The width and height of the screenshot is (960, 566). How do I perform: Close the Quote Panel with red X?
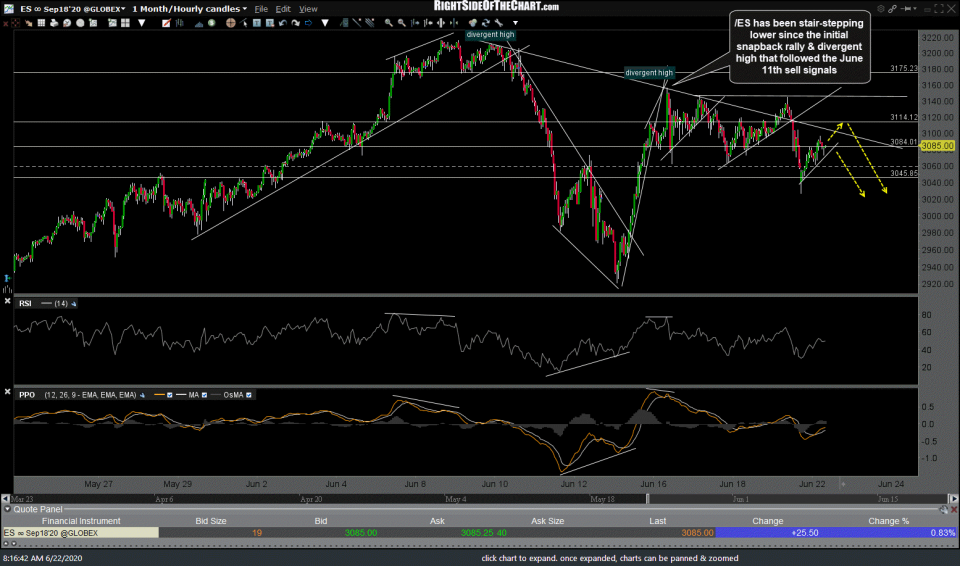click(954, 509)
